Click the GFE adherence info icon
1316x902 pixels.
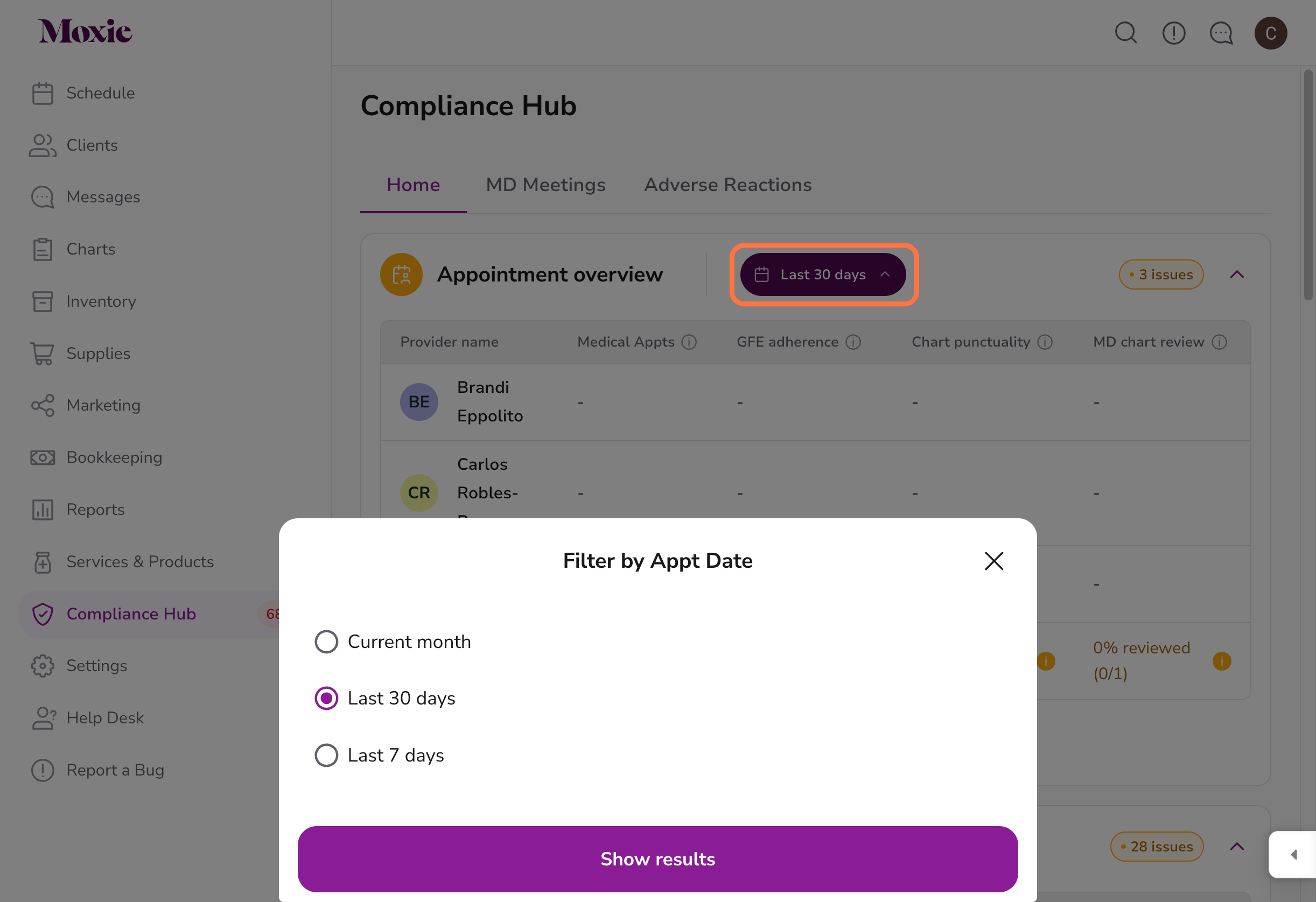coord(854,342)
